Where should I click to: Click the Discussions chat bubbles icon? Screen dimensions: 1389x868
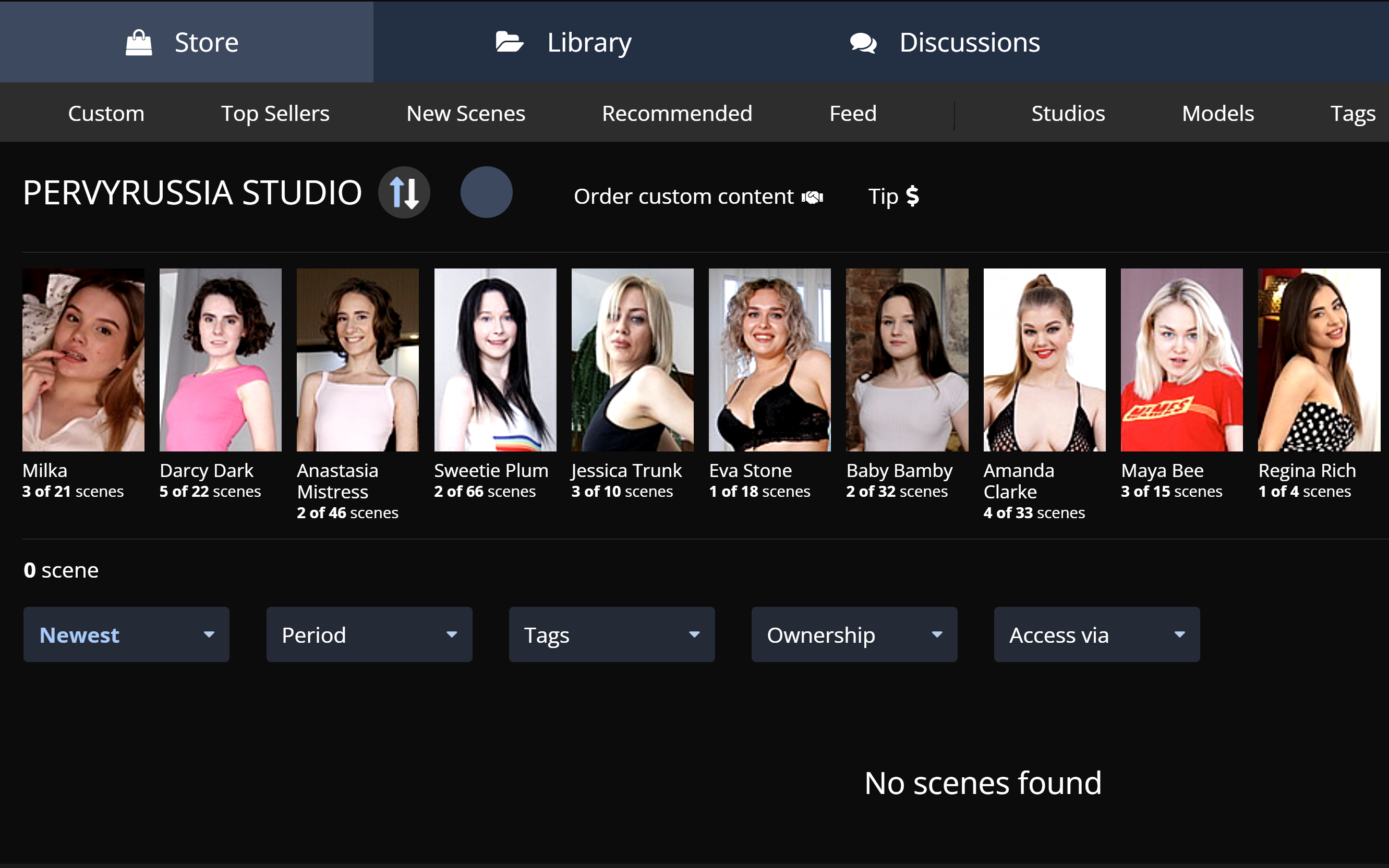tap(863, 42)
